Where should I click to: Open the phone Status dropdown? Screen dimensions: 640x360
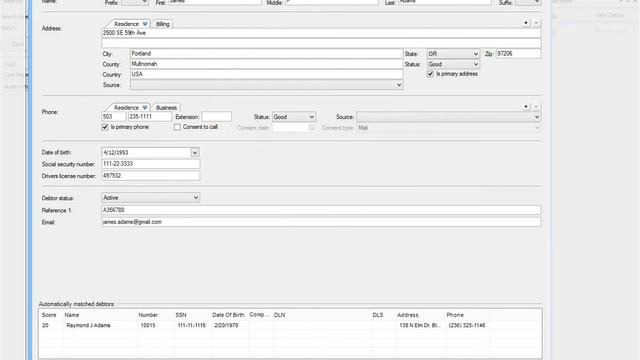(x=294, y=117)
